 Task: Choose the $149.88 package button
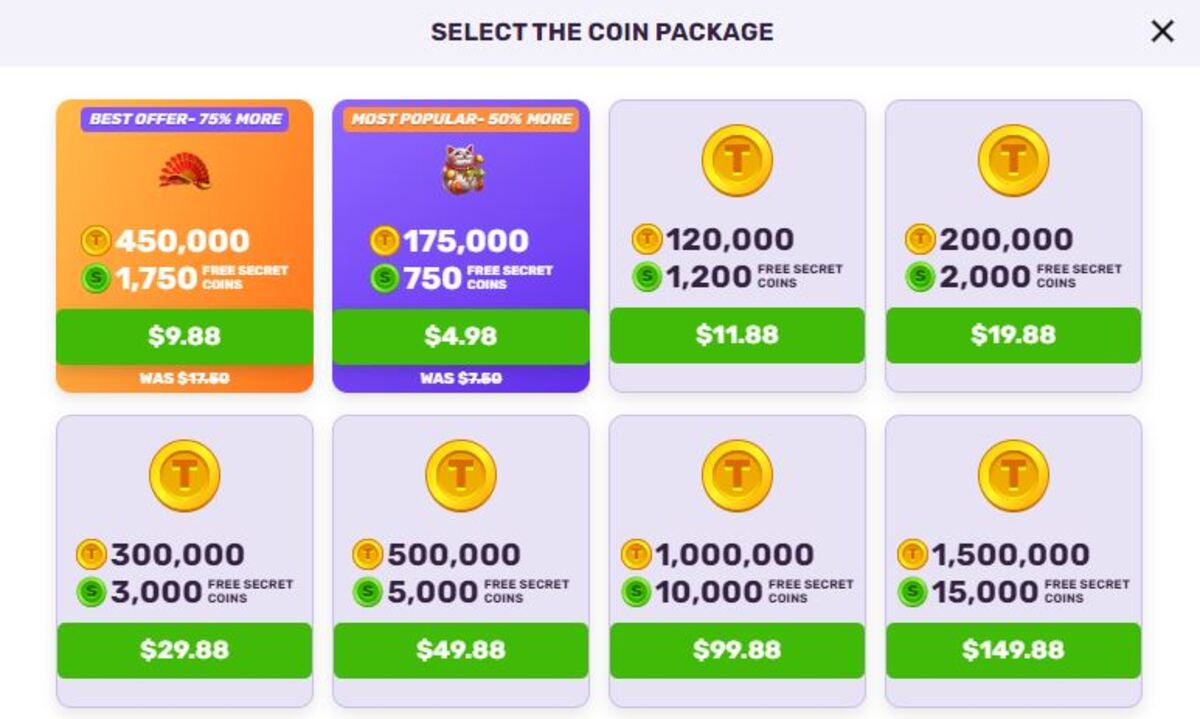(1013, 650)
